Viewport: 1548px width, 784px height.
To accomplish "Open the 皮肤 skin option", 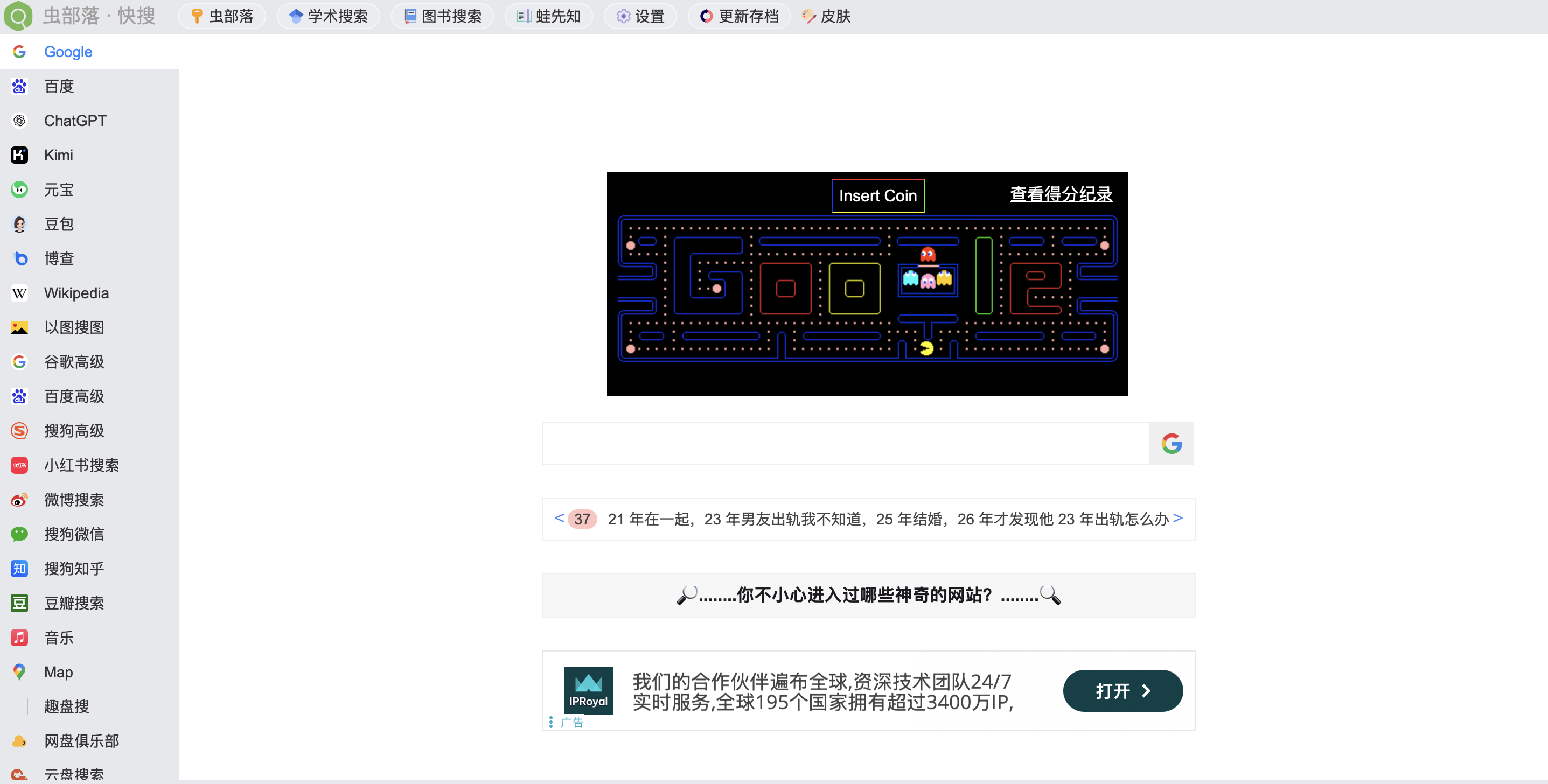I will pos(827,16).
